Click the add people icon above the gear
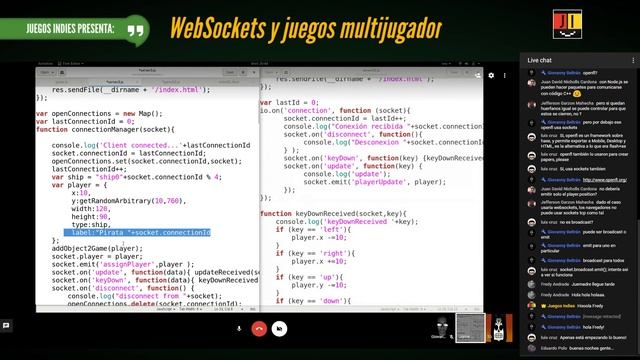The width and height of the screenshot is (640, 360). pos(478,75)
